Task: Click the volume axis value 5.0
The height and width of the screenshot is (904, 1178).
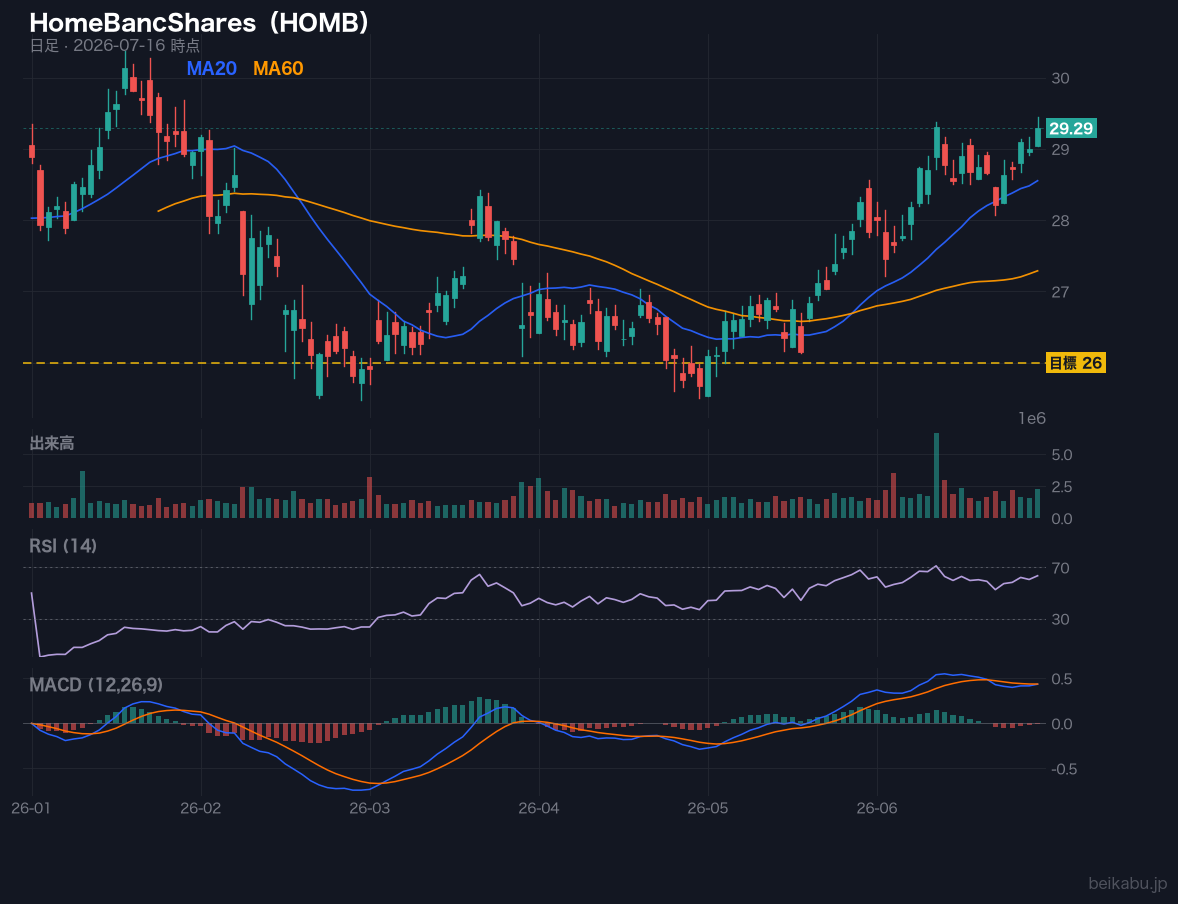Action: click(x=1062, y=455)
